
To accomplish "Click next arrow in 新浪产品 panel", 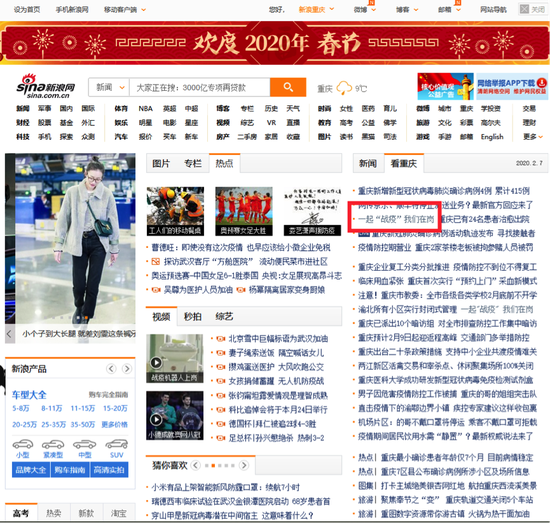I will pyautogui.click(x=127, y=369).
